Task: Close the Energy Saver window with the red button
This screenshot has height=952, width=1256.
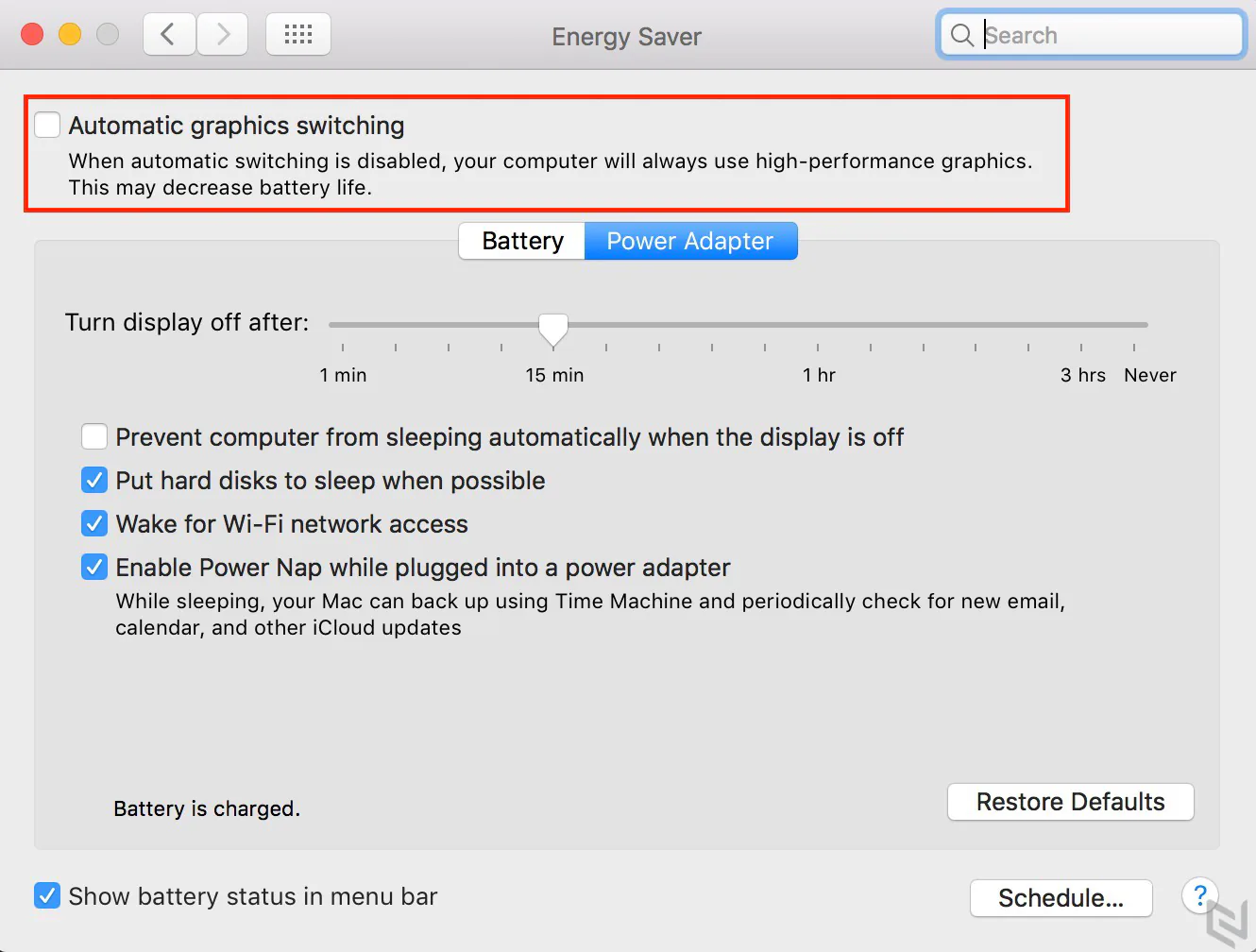Action: tap(32, 34)
